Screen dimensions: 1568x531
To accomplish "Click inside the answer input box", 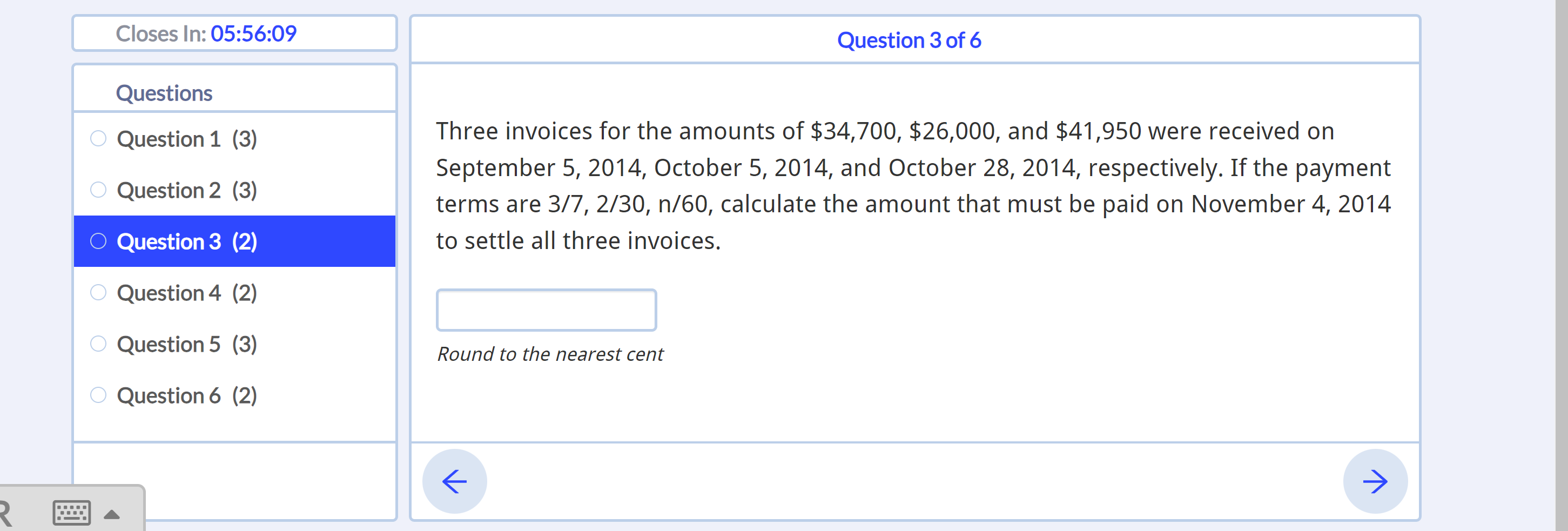I will (546, 310).
